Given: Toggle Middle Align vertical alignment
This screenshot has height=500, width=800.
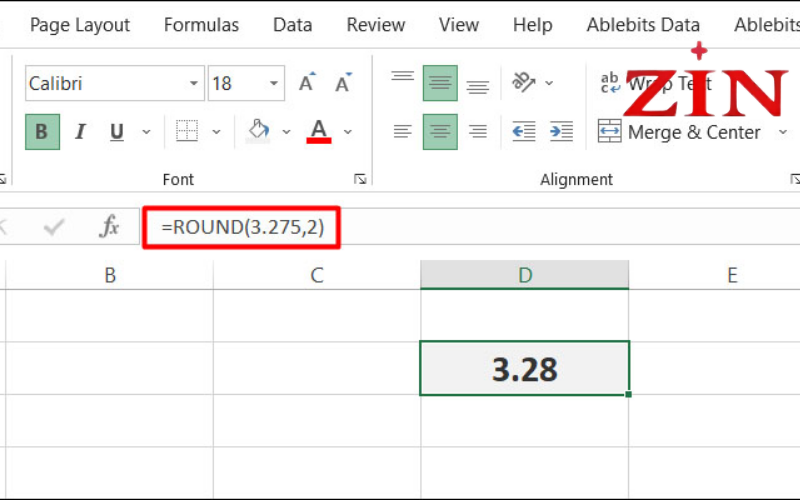Looking at the screenshot, I should pyautogui.click(x=440, y=83).
